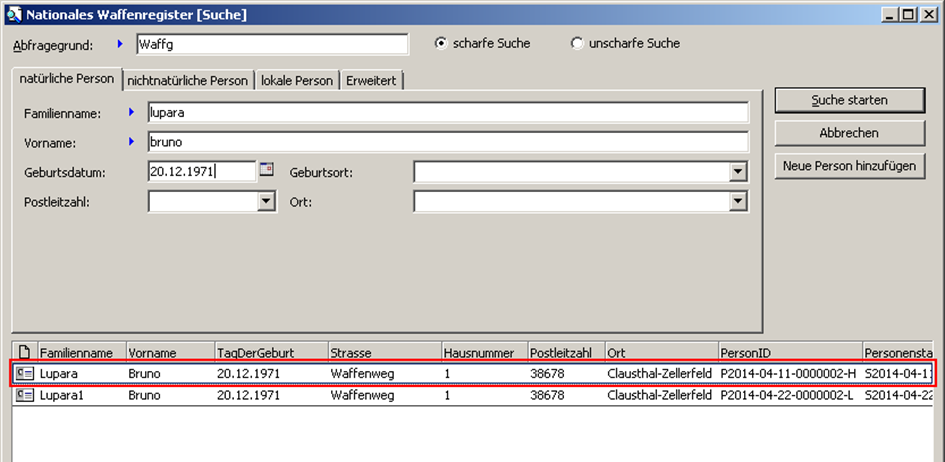
Task: Click the blue arrow next to Familienname
Action: 131,112
